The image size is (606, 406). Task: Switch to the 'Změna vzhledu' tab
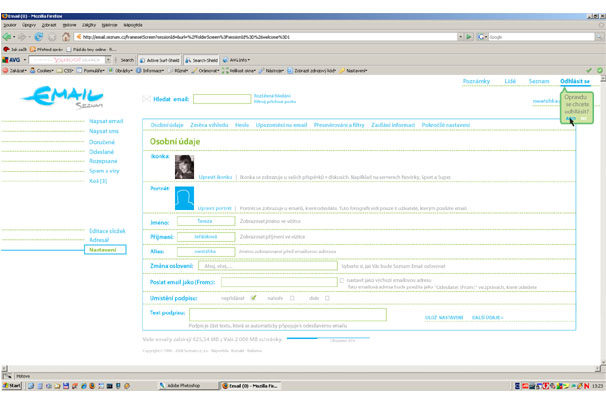[x=209, y=125]
